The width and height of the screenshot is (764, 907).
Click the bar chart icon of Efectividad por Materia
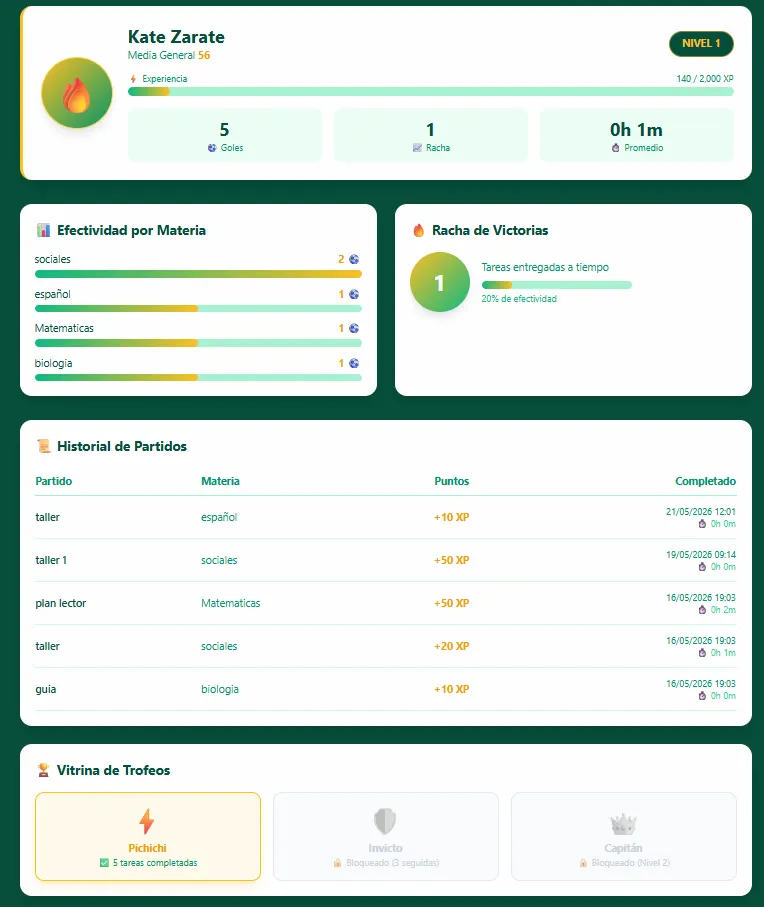click(x=43, y=230)
